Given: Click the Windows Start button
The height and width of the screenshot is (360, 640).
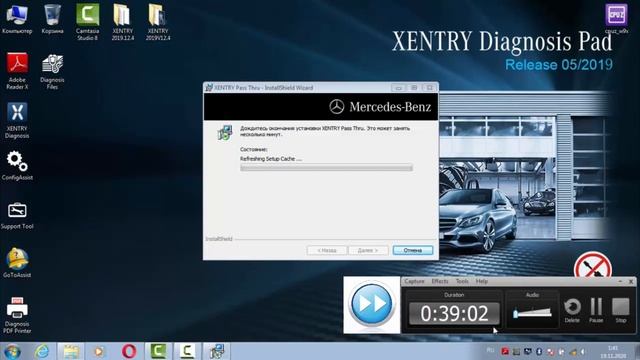Looking at the screenshot, I should (12, 351).
